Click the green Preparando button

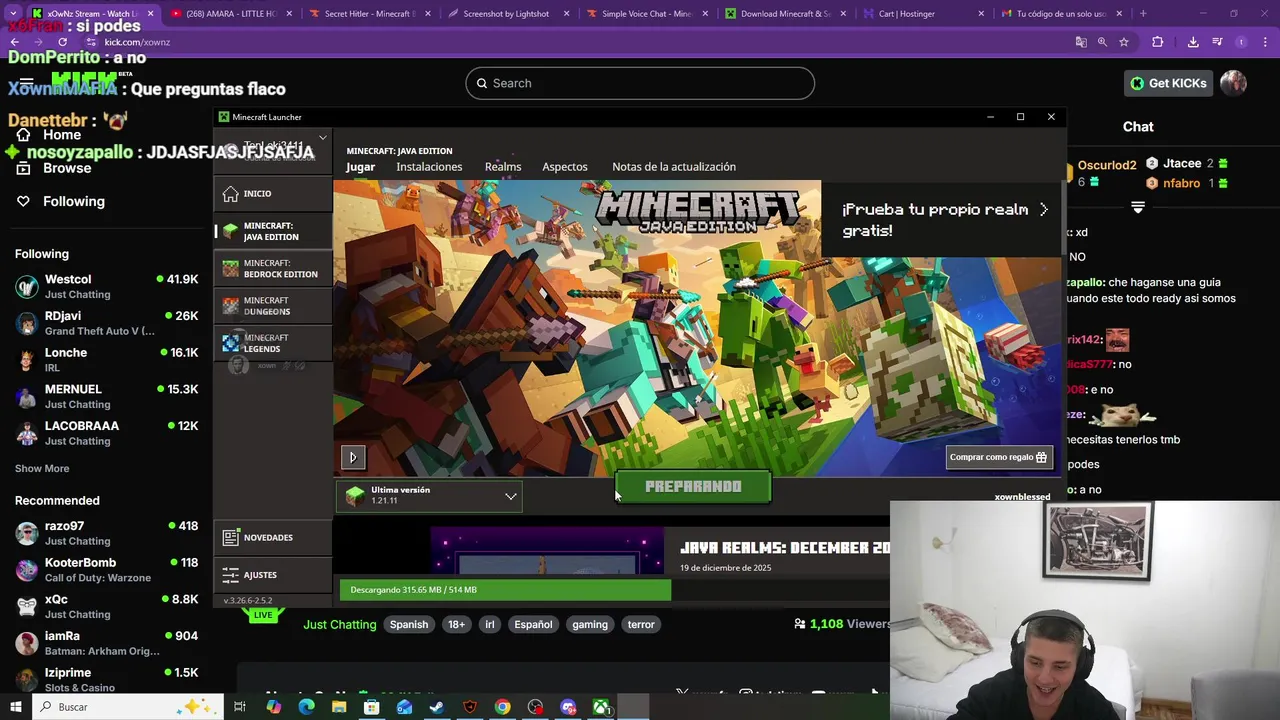click(693, 487)
